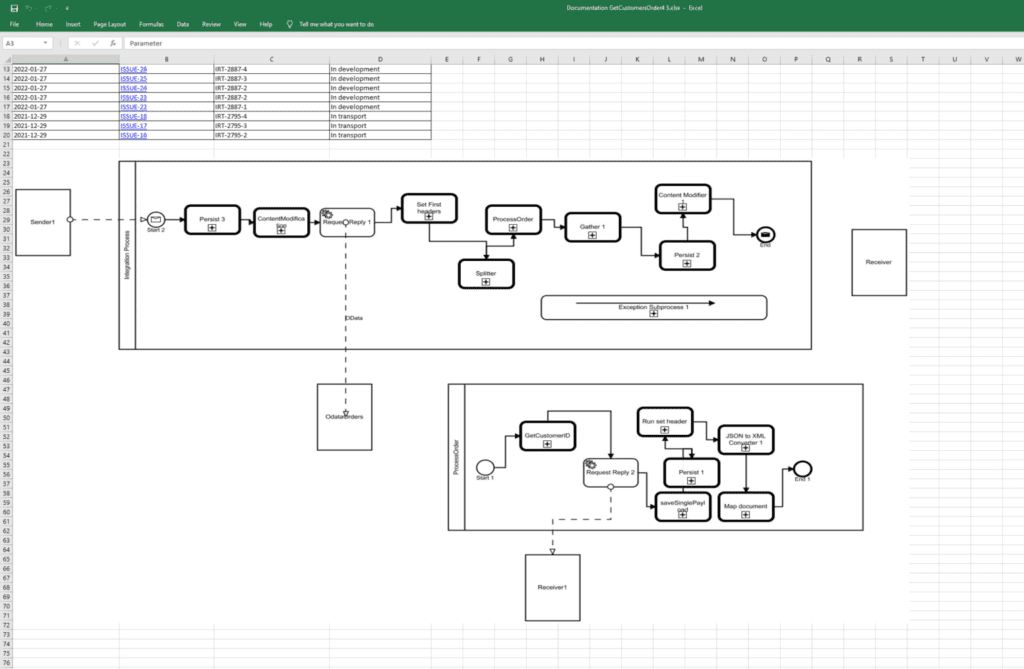Click the OData connector label
1024x669 pixels.
[354, 318]
